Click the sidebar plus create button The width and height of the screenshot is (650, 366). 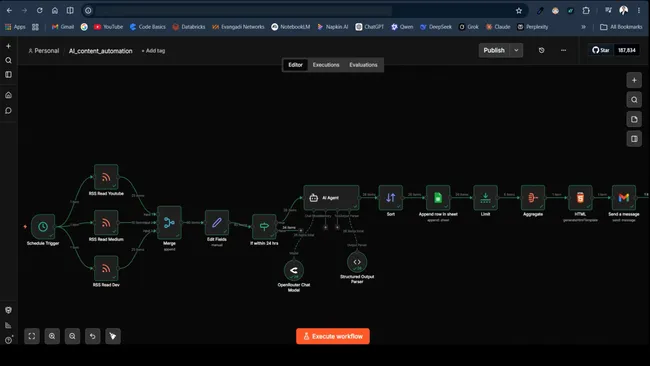8,46
